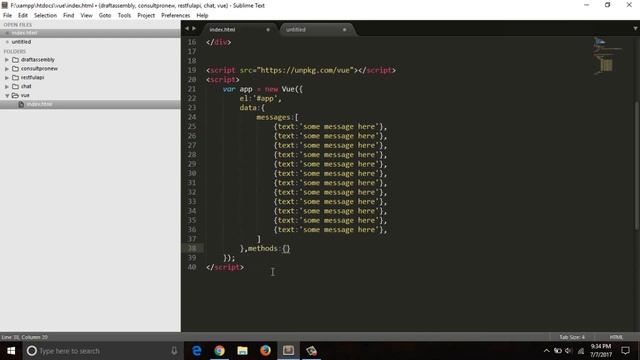Open the View menu
This screenshot has height=360, width=640.
[86, 16]
